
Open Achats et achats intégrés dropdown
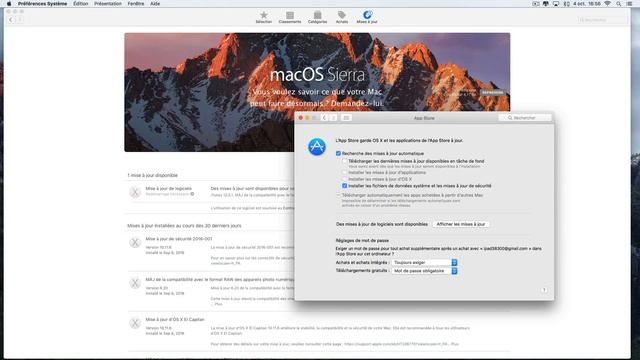point(424,262)
